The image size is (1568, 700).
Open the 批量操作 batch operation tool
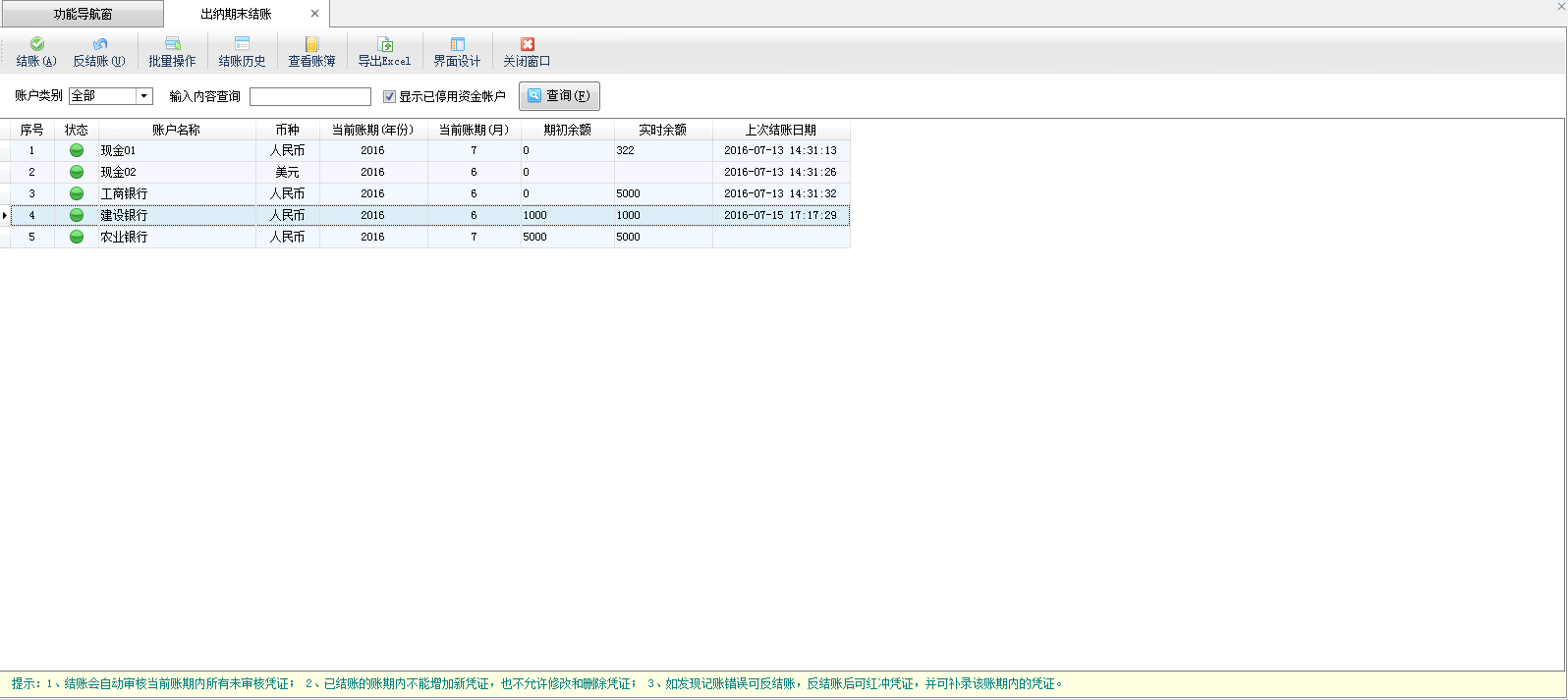coord(172,44)
